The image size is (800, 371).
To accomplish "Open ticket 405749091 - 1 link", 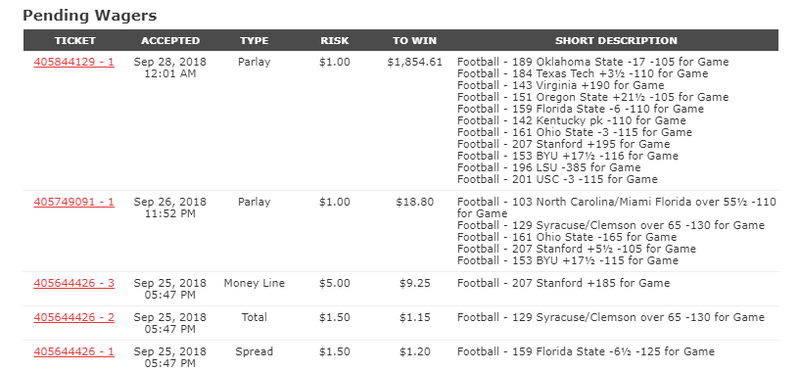I will 74,202.
